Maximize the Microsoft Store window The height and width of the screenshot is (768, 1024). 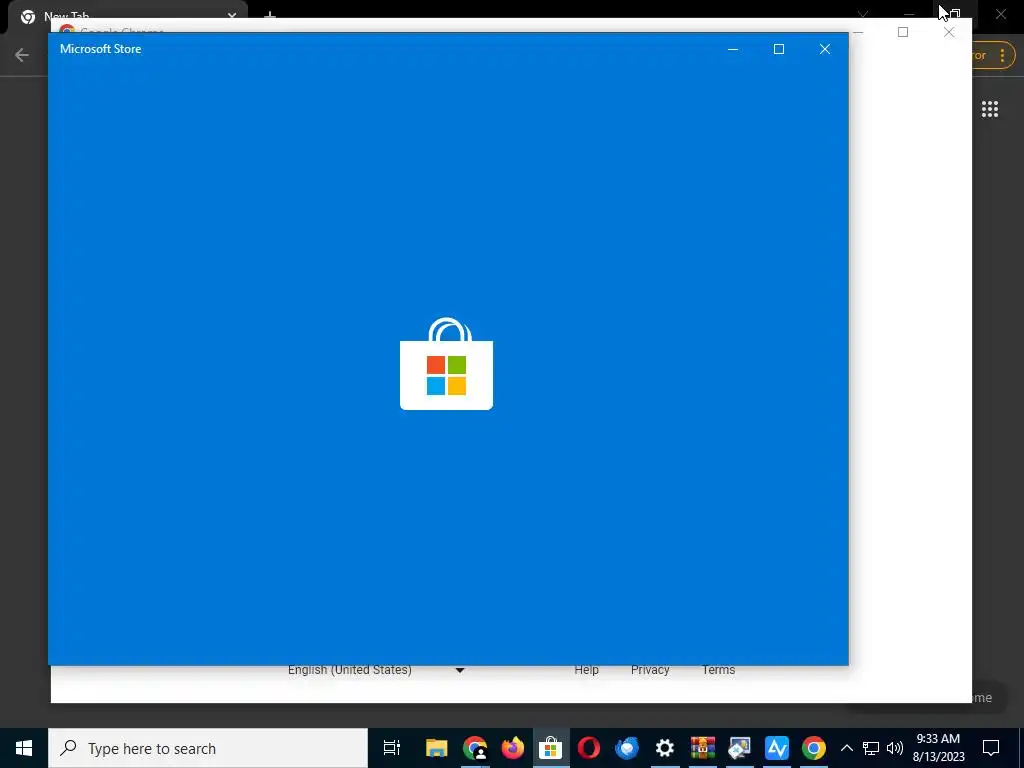778,49
